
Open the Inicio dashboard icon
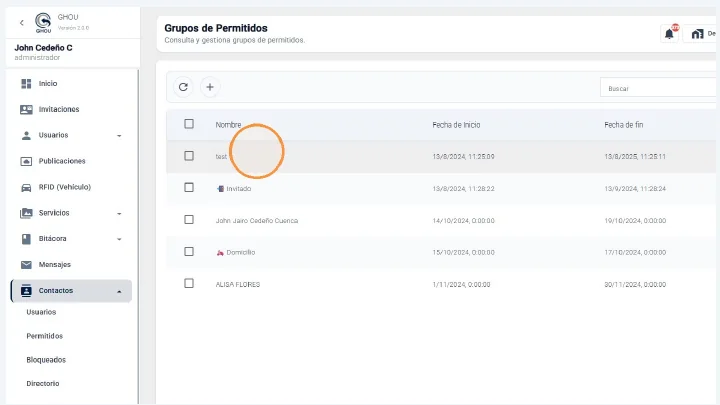[x=26, y=84]
